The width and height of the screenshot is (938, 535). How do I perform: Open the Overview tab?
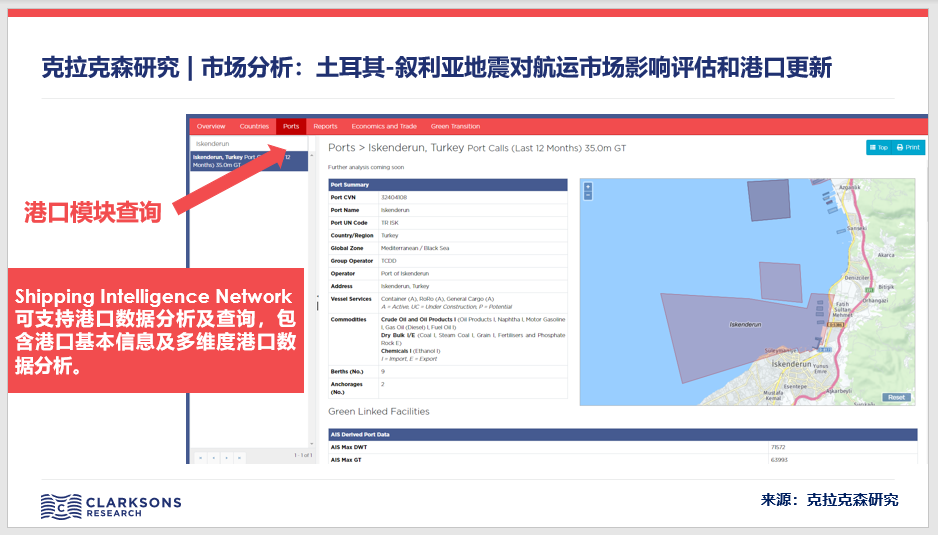coord(211,126)
